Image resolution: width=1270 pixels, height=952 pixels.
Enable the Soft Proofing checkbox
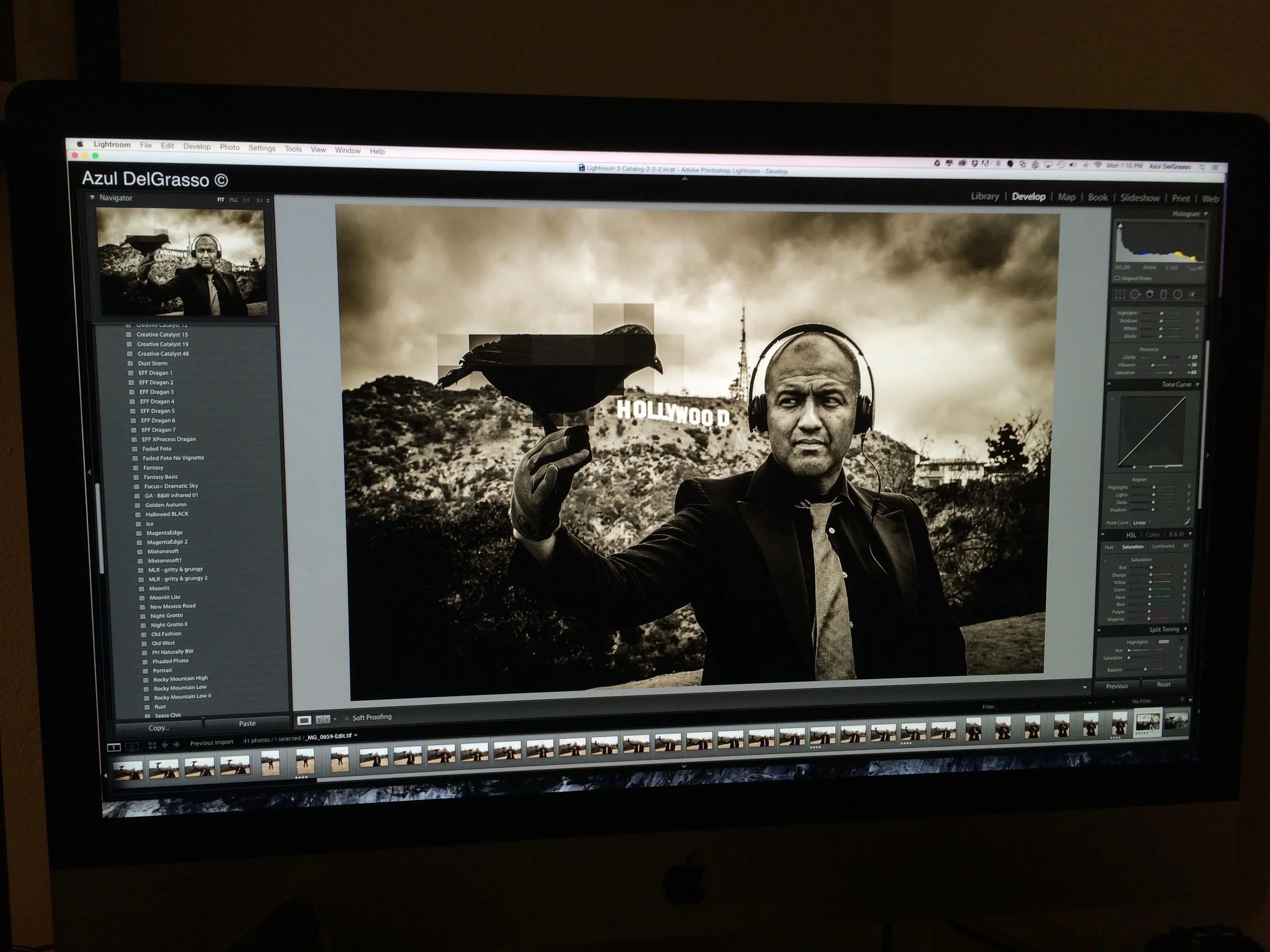[x=347, y=718]
